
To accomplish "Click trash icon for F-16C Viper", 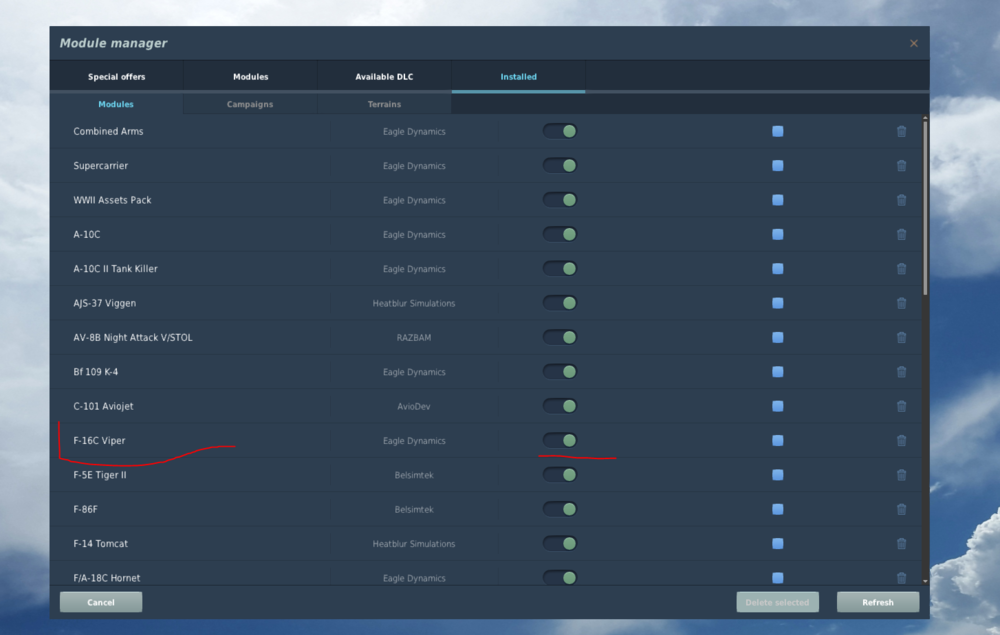I will 901,441.
